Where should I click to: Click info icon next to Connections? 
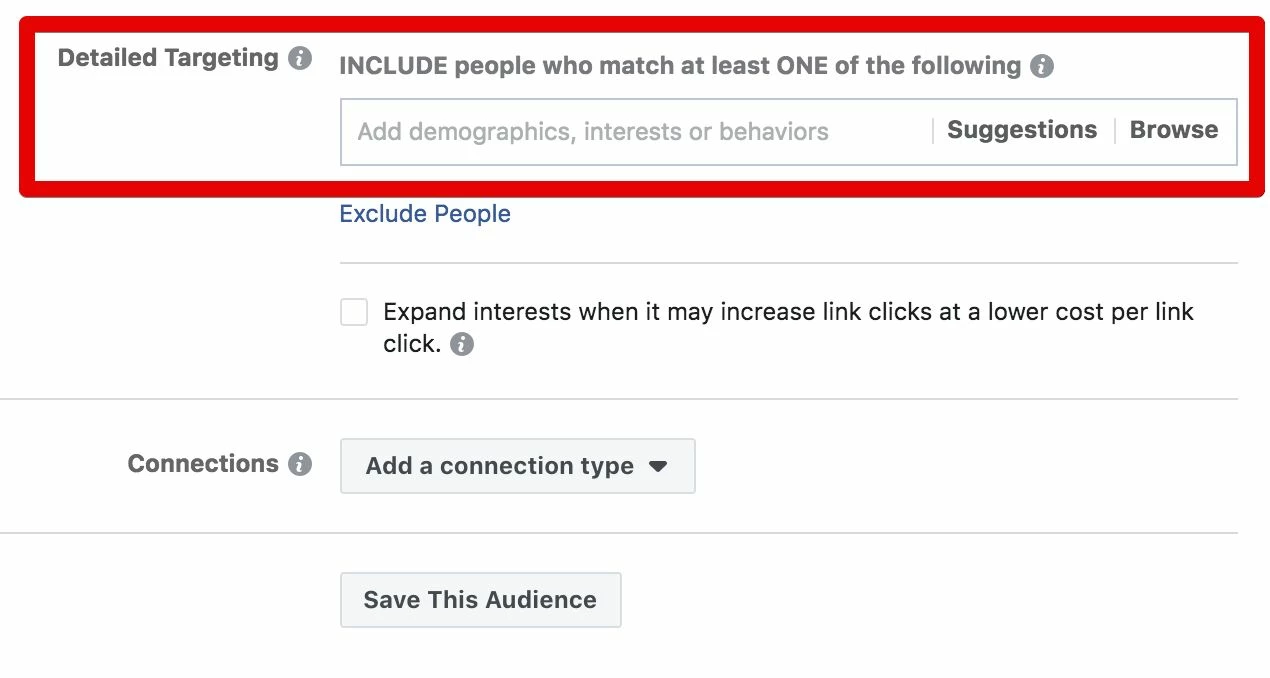pos(300,464)
